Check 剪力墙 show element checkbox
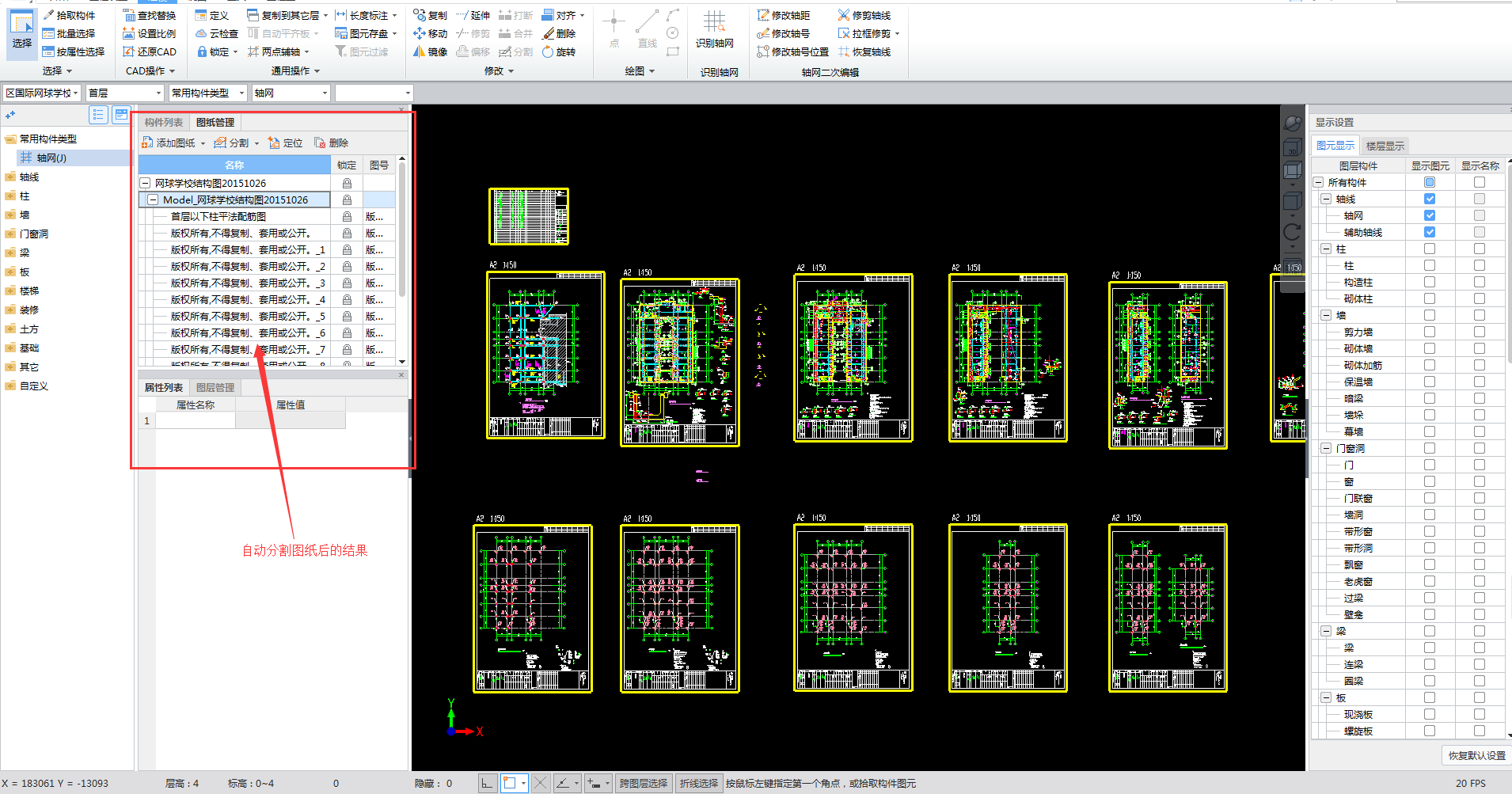 pos(1430,332)
